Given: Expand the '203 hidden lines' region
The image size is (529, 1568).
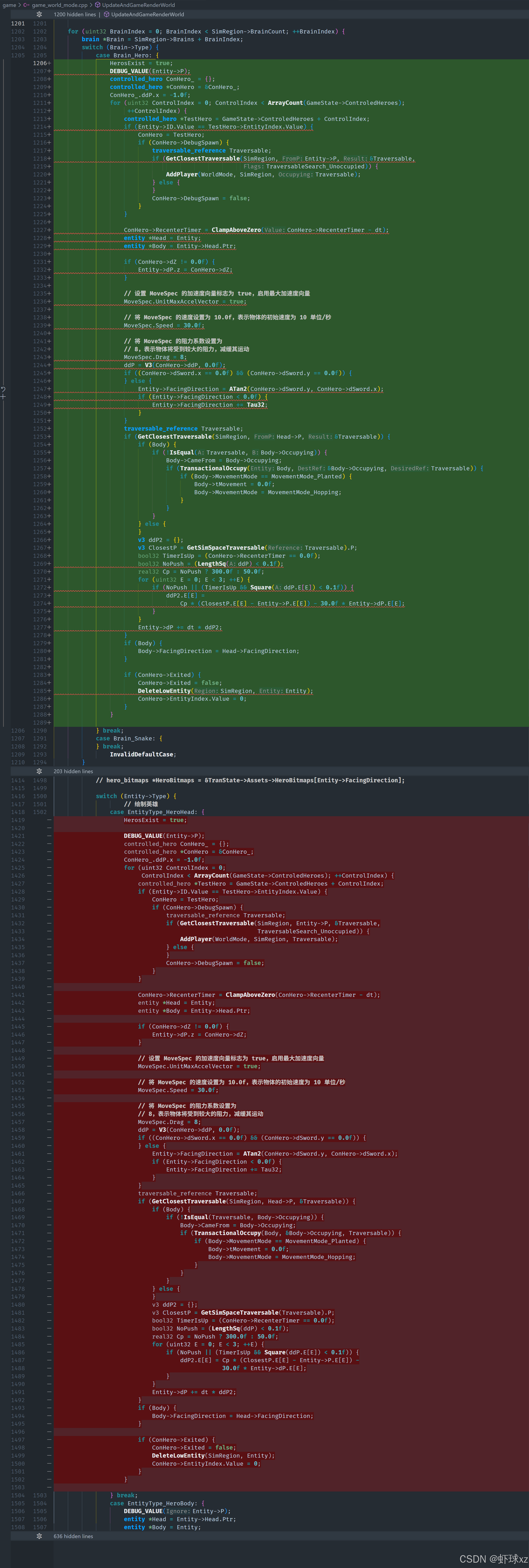Looking at the screenshot, I should pyautogui.click(x=73, y=771).
